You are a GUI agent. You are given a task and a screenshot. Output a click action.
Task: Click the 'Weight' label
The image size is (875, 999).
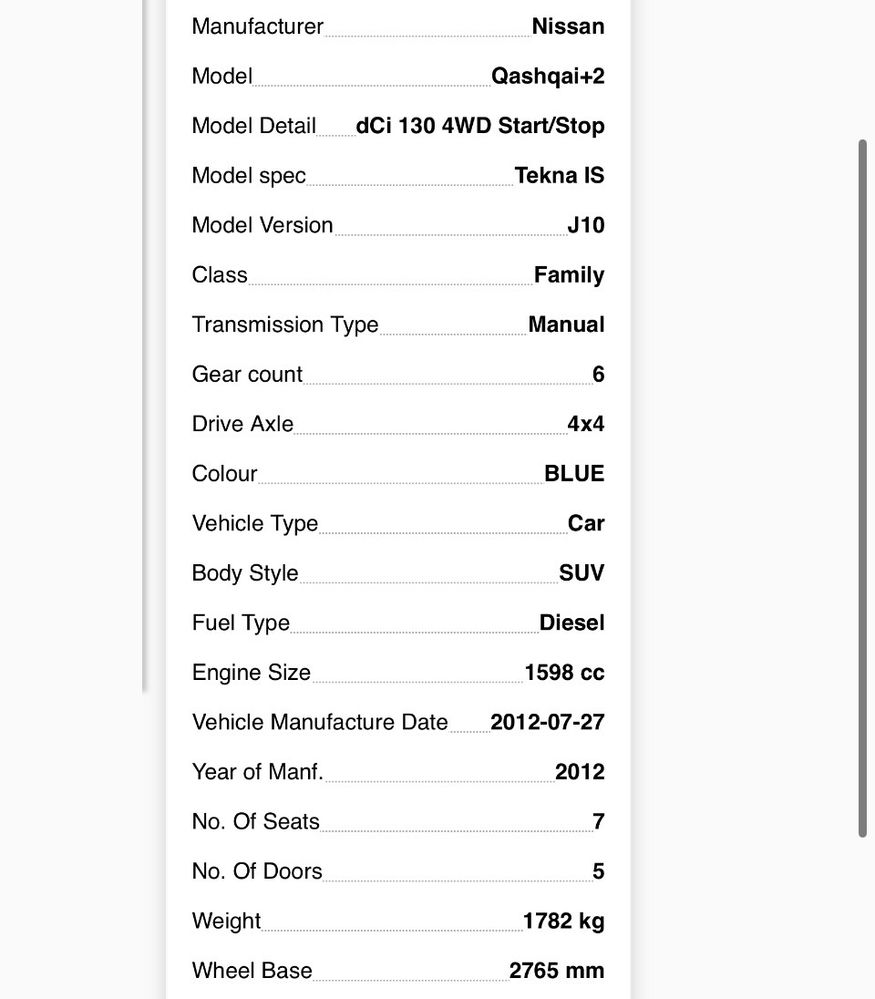tap(226, 921)
